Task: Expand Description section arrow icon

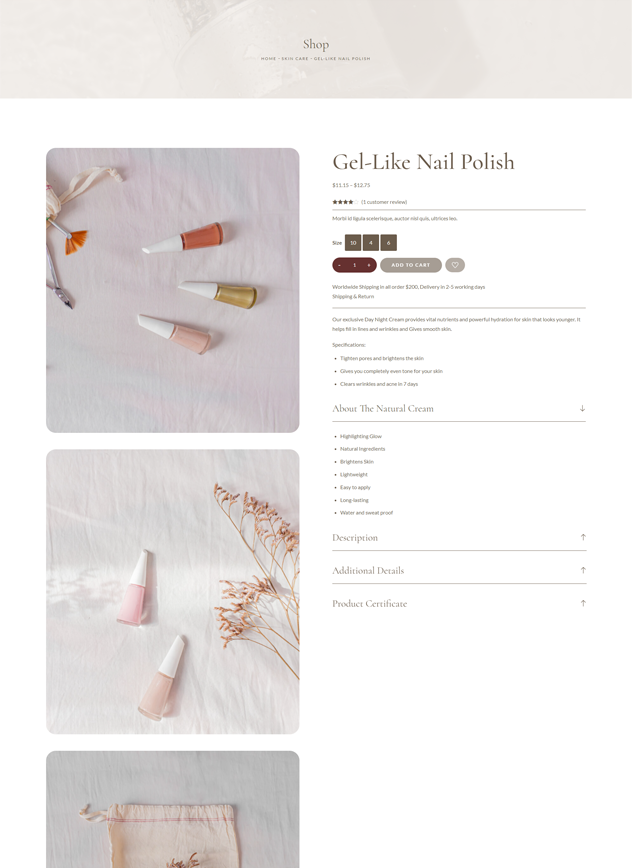Action: click(583, 538)
